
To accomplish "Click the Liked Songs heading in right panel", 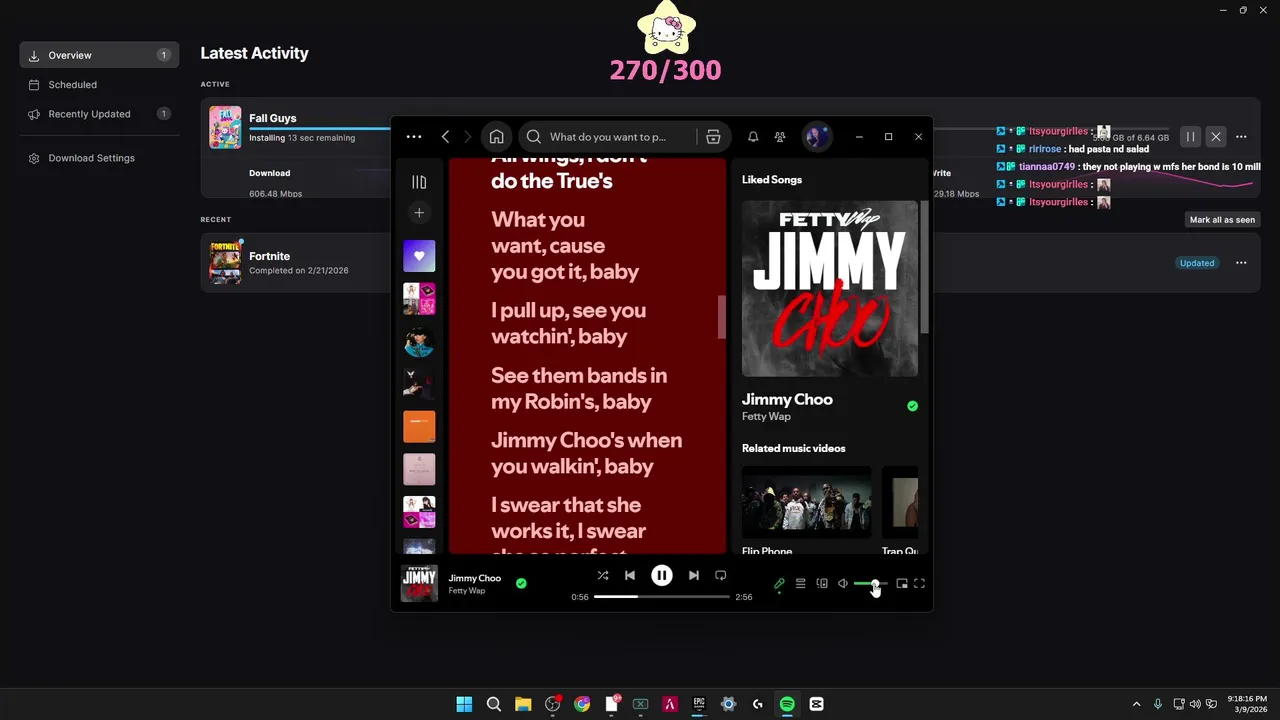I will [772, 180].
